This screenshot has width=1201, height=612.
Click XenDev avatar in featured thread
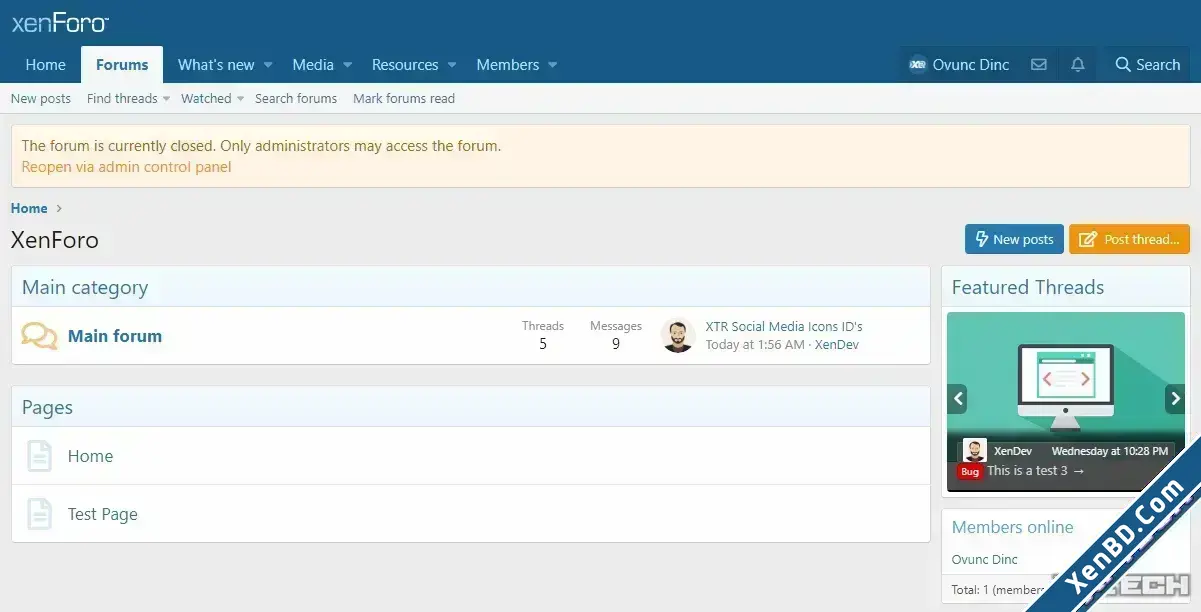(x=974, y=451)
